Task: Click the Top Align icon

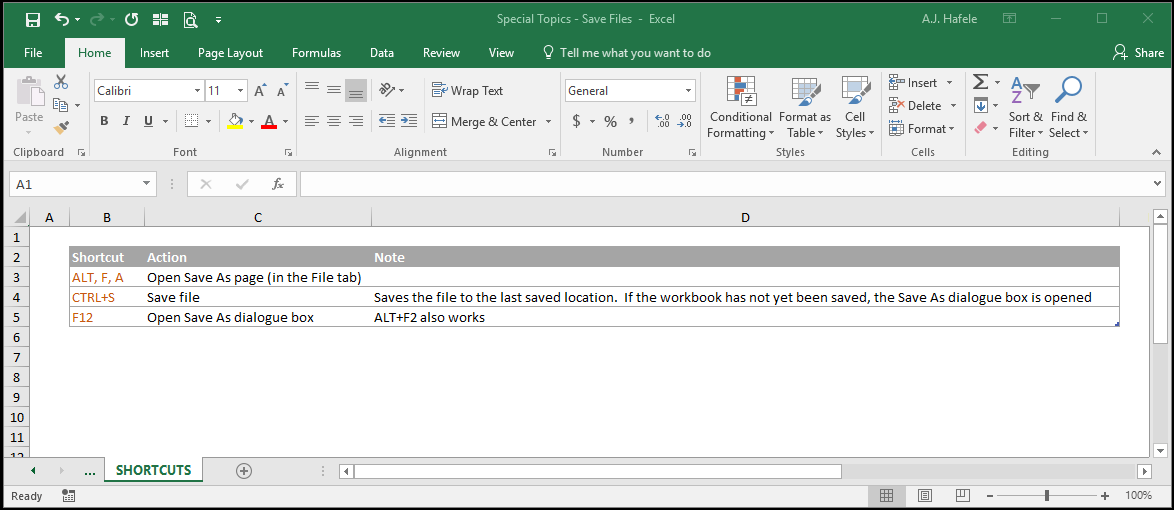Action: [x=312, y=90]
